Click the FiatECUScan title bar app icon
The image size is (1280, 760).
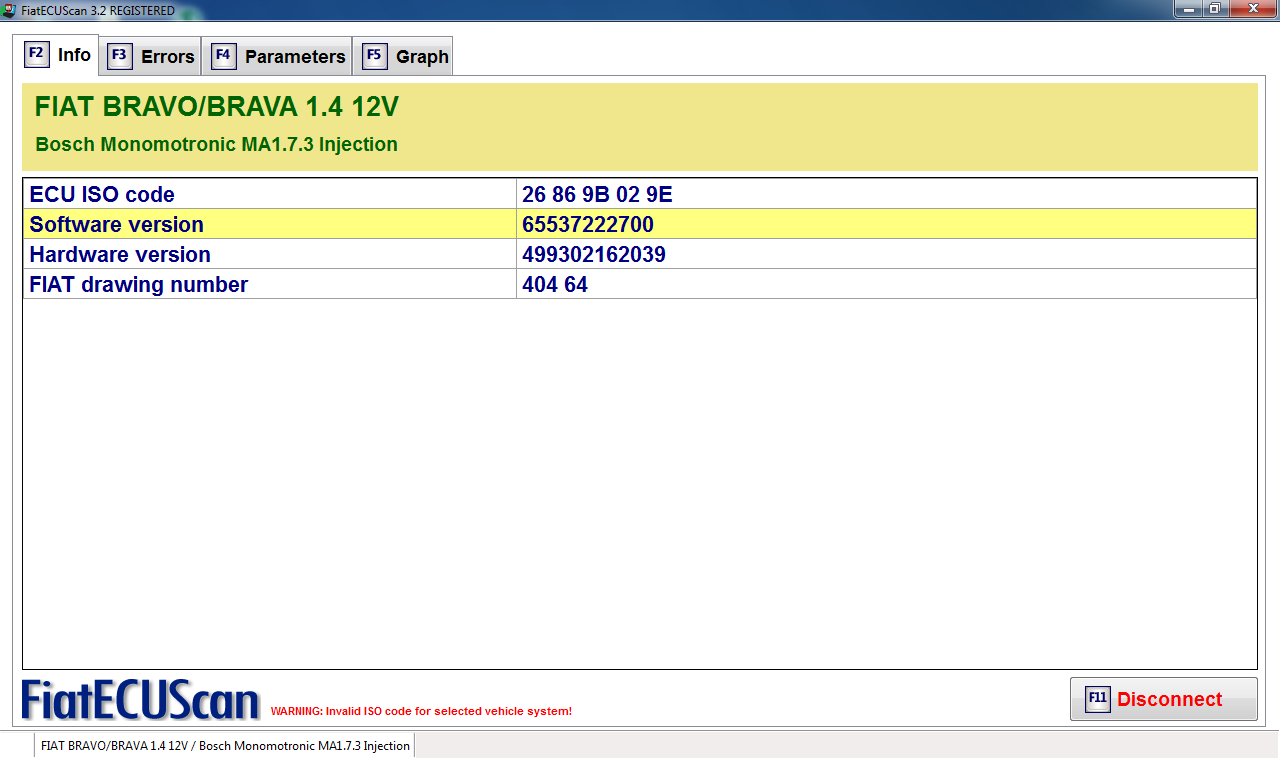(x=9, y=10)
